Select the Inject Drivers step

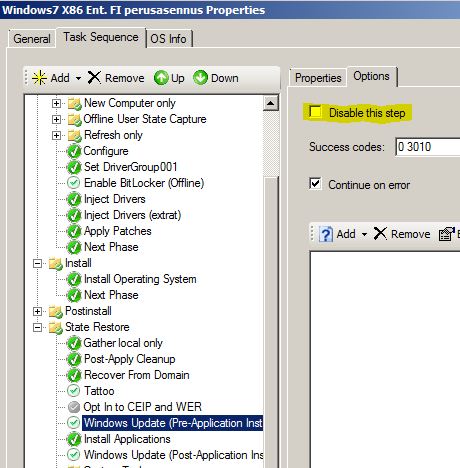(115, 199)
